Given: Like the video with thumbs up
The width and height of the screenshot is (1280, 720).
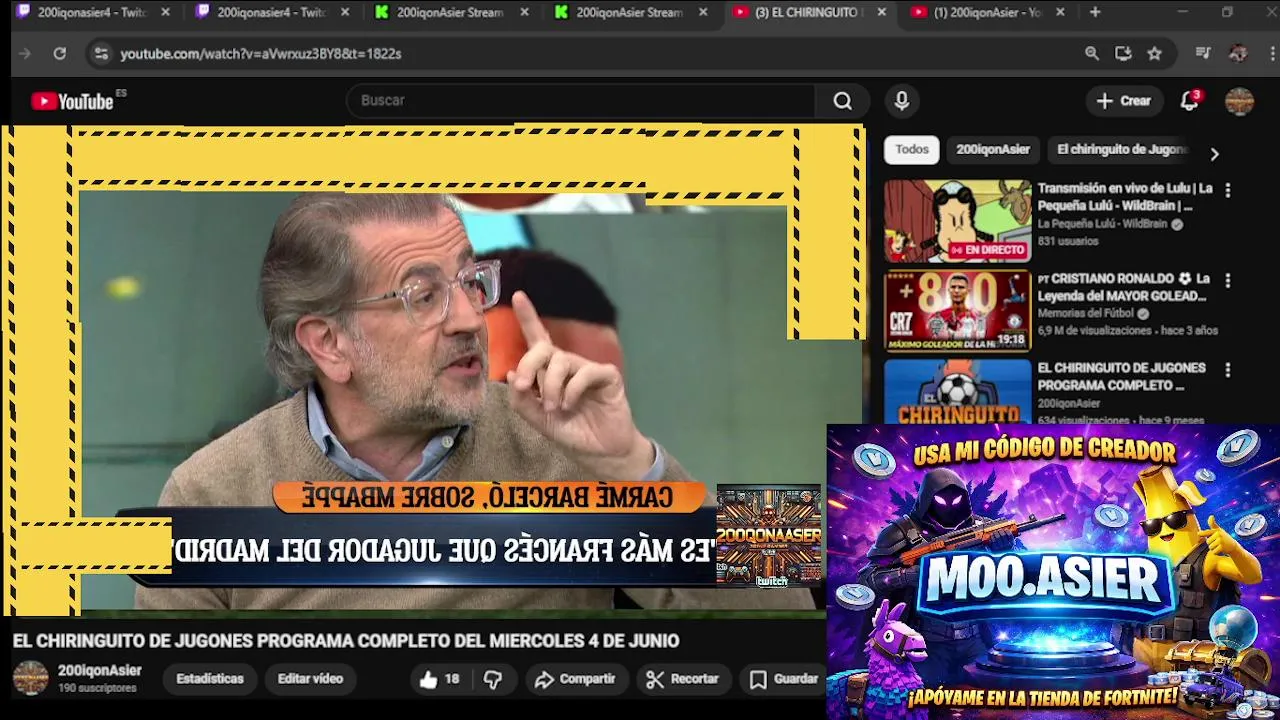Looking at the screenshot, I should coord(439,679).
